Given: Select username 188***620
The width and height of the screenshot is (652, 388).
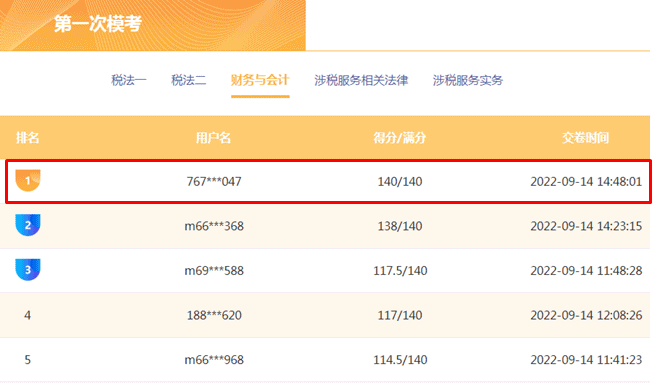Looking at the screenshot, I should pyautogui.click(x=214, y=315).
